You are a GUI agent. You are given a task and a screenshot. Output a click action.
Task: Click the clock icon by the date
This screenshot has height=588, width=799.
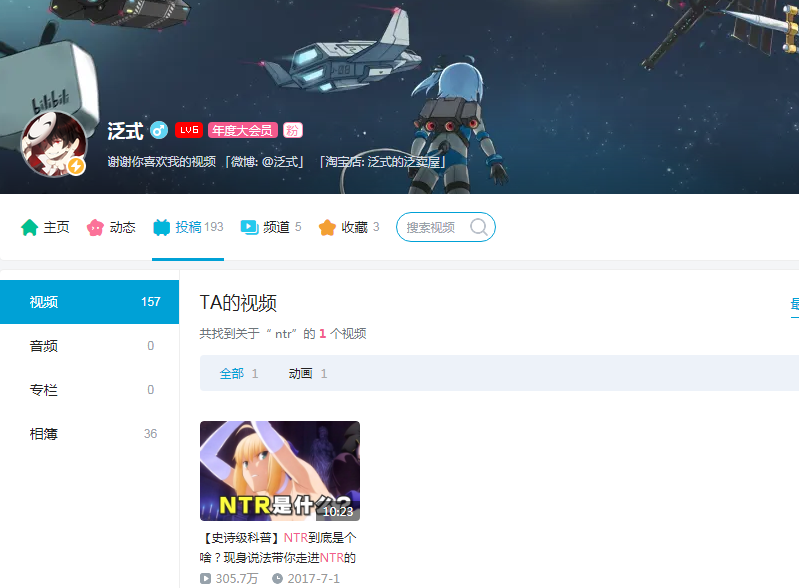coord(277,579)
